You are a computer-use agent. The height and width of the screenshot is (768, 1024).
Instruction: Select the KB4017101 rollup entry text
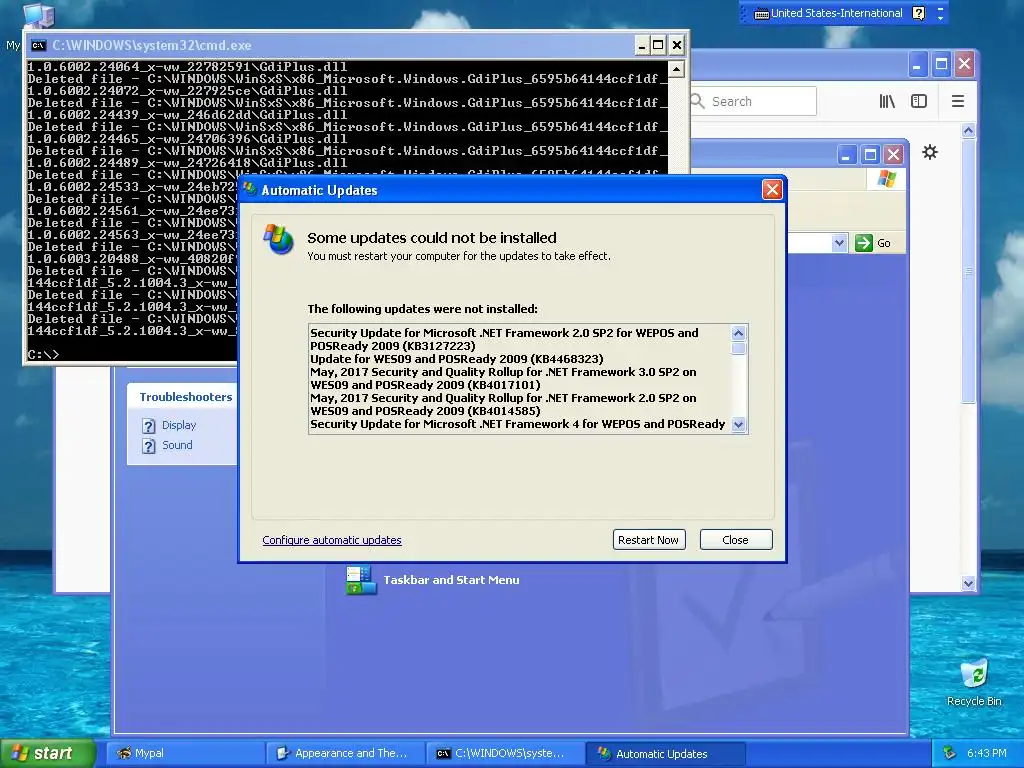tap(503, 378)
